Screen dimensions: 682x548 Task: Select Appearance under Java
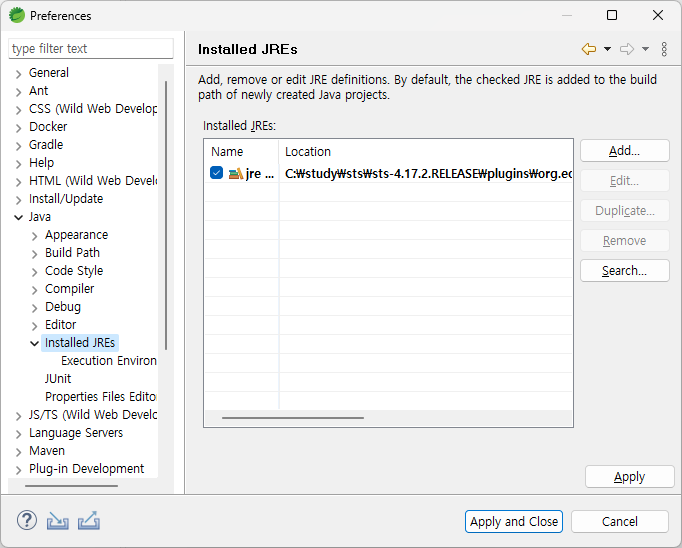77,235
